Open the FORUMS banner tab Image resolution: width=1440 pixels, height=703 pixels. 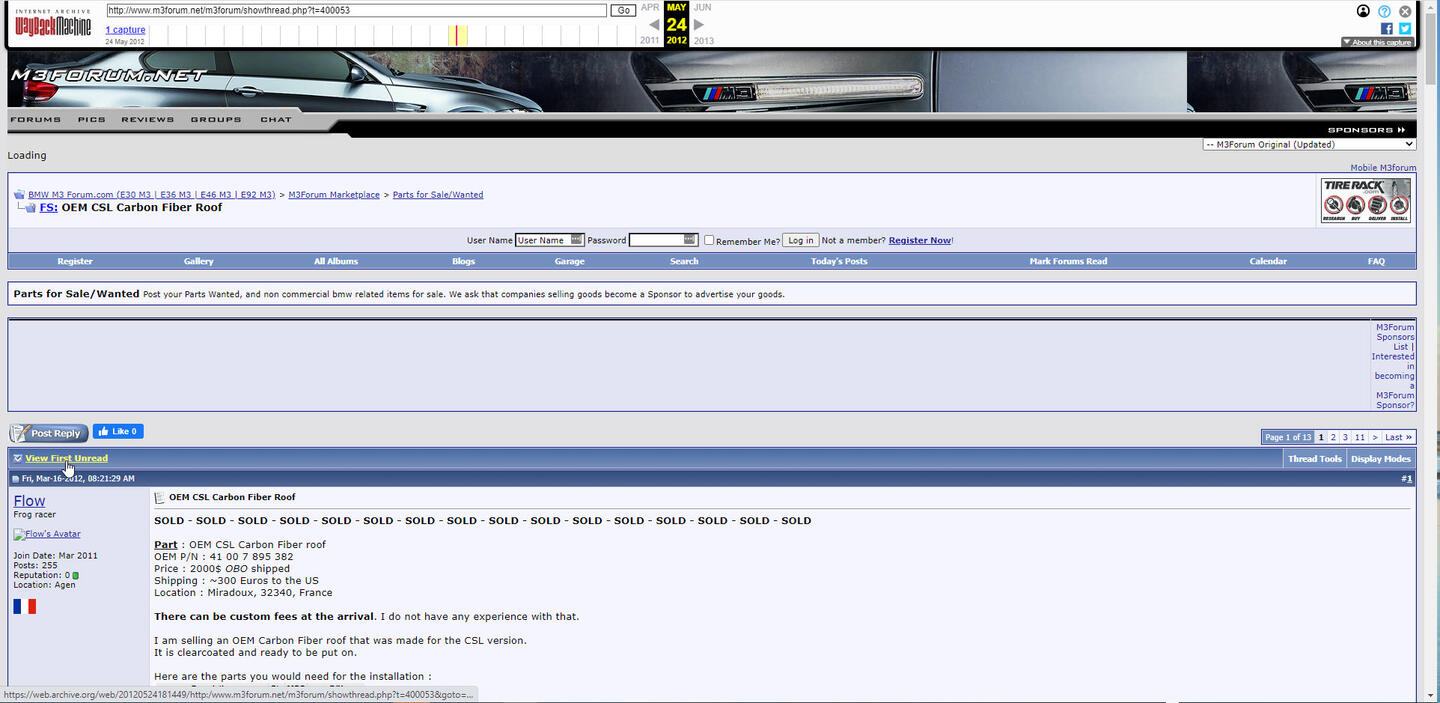coord(35,120)
